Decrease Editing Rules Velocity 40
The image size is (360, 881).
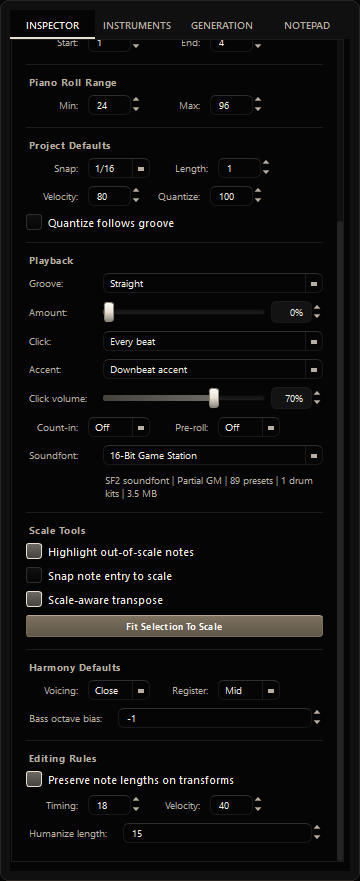[258, 810]
